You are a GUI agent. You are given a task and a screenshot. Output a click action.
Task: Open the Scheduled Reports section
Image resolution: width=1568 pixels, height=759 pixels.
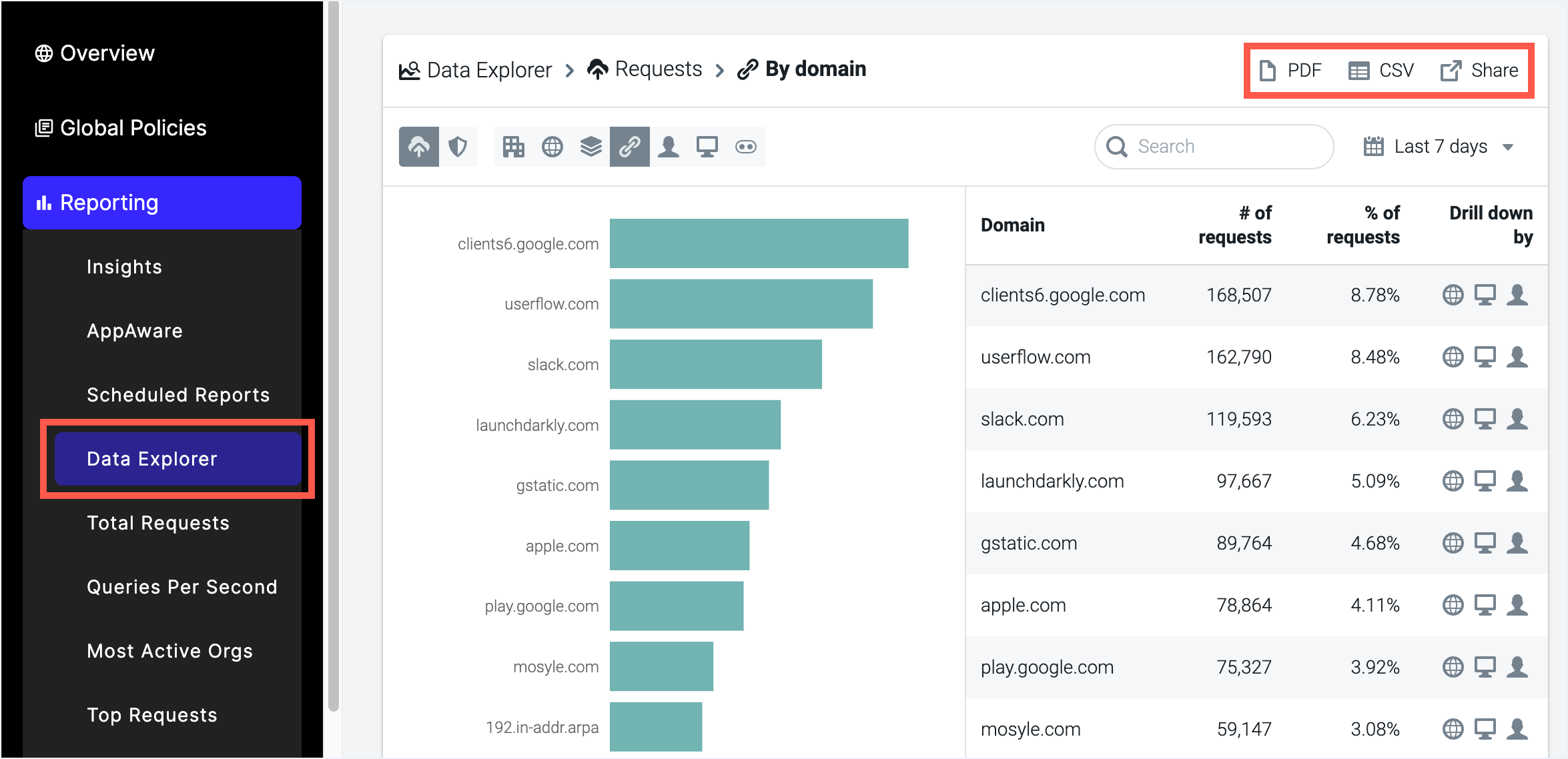(x=177, y=394)
